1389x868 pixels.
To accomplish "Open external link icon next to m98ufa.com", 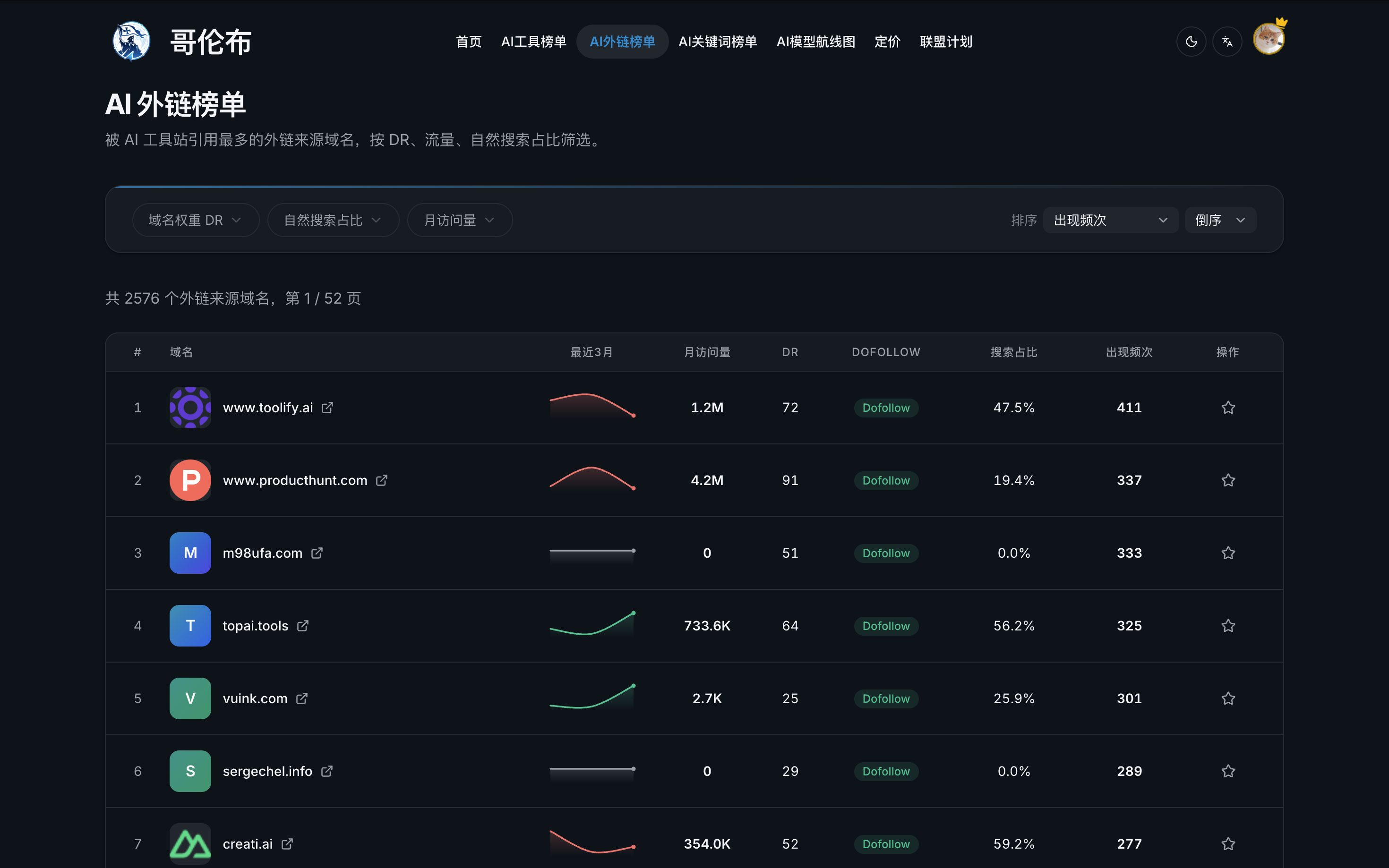I will pos(317,553).
